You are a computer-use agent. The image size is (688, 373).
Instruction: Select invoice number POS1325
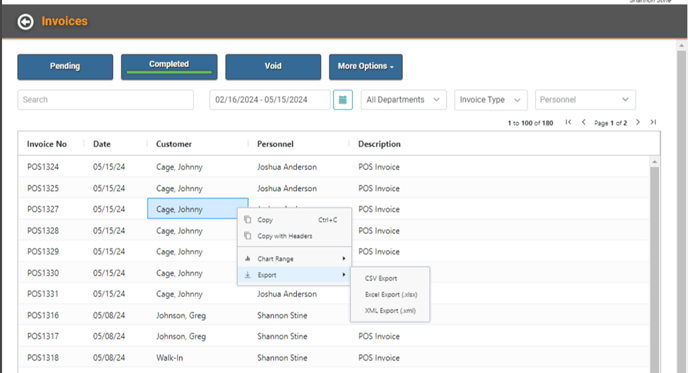click(43, 188)
